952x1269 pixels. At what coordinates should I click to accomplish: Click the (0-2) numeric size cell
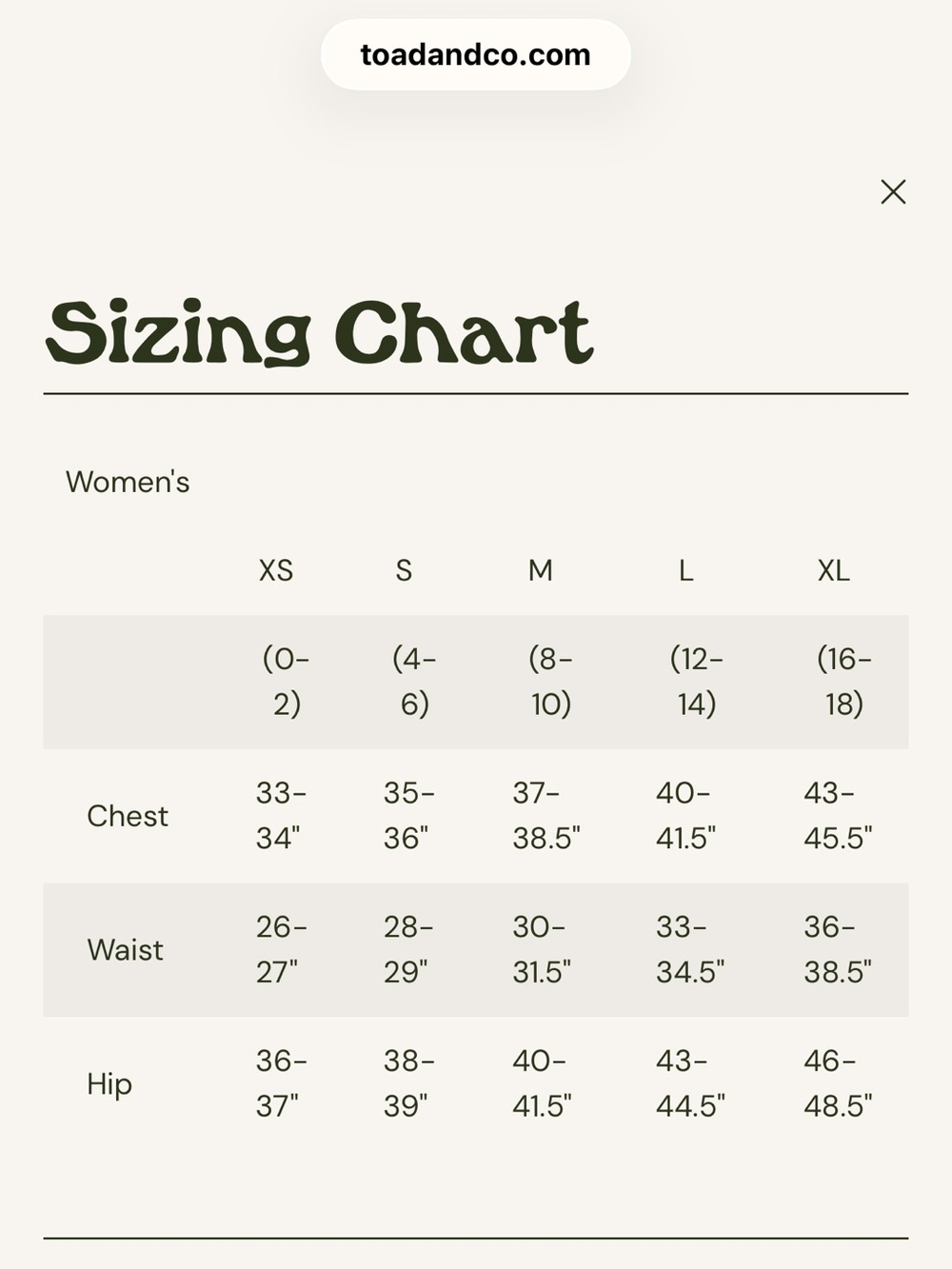click(x=286, y=682)
